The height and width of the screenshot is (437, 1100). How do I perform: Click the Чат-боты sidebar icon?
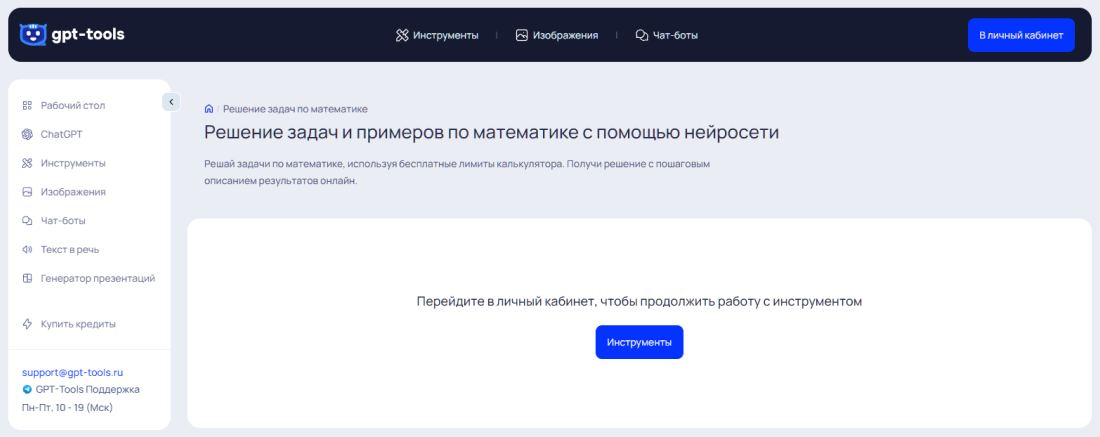tap(27, 221)
